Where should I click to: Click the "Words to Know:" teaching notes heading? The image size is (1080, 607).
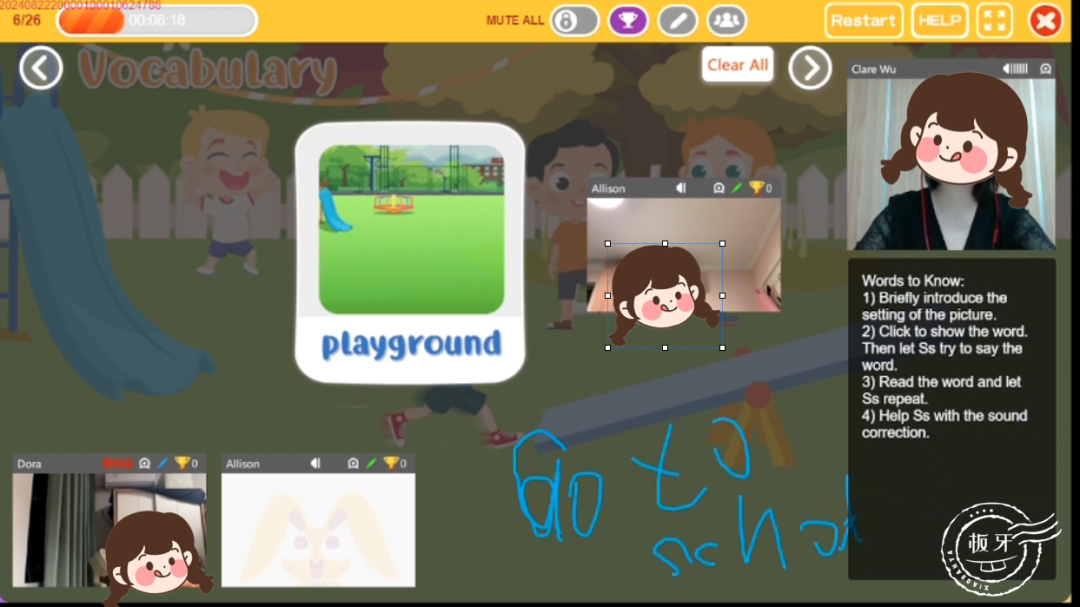pyautogui.click(x=913, y=281)
